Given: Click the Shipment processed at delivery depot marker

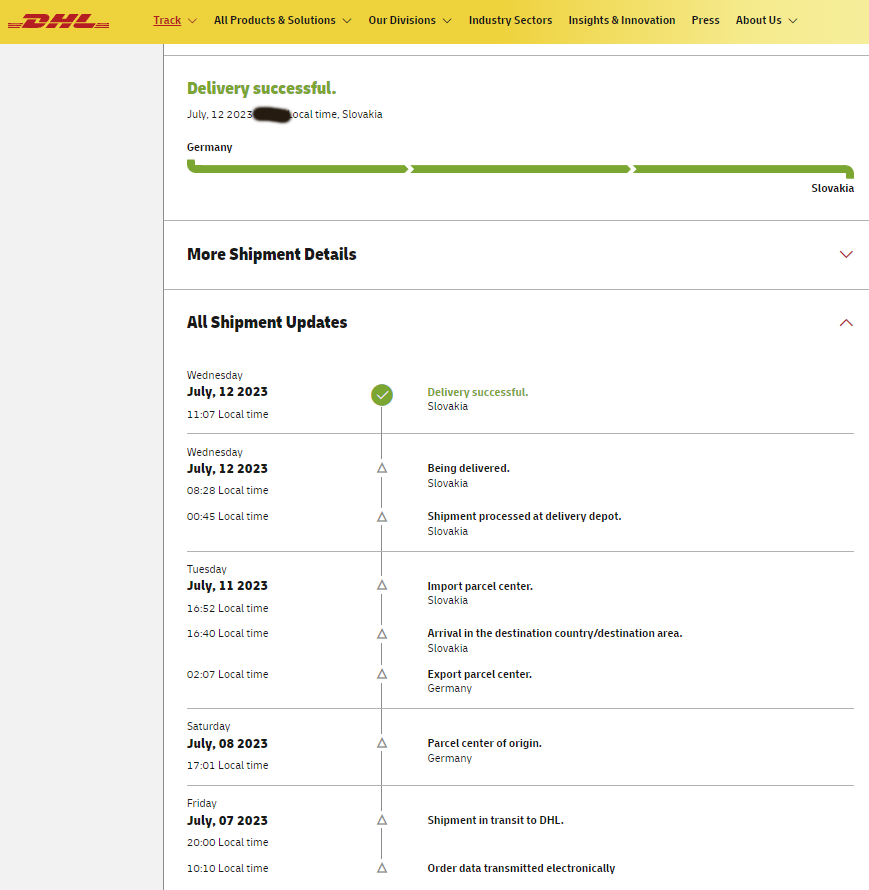Looking at the screenshot, I should 382,517.
